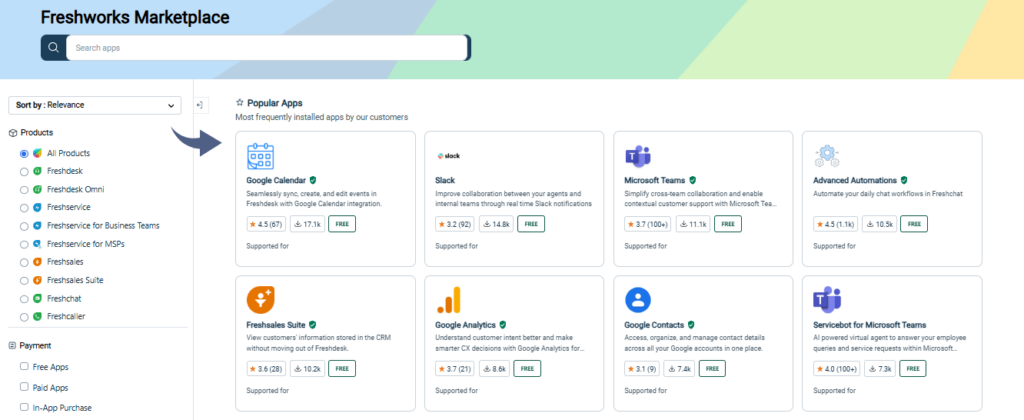Screen dimensions: 1024x420
Task: Click the search magnifier icon
Action: tap(54, 48)
